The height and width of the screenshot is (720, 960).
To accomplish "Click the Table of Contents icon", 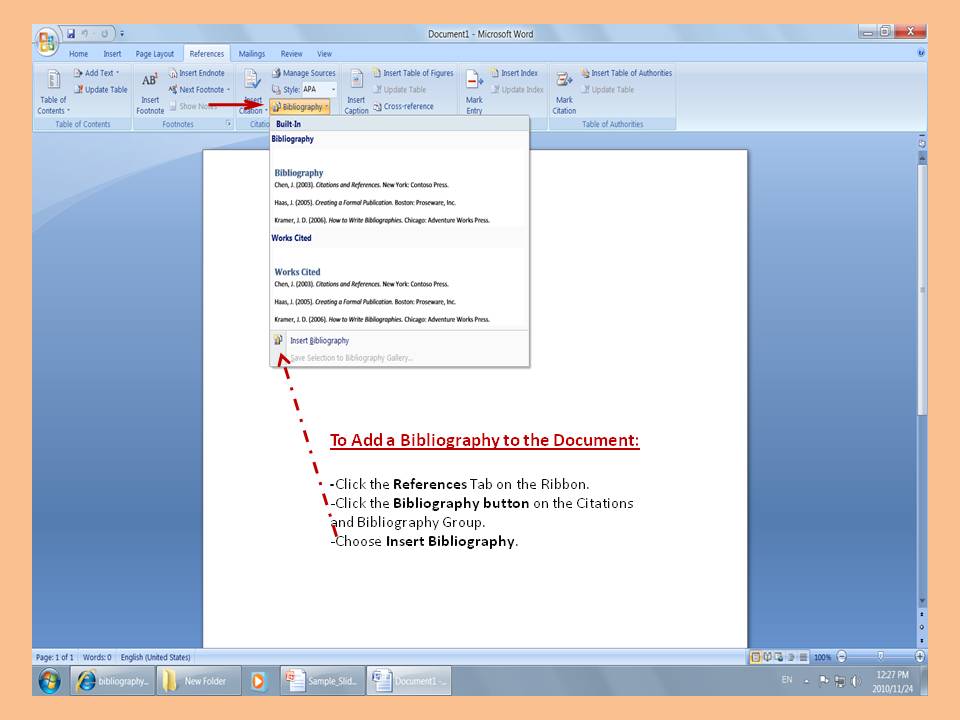I will click(x=53, y=90).
